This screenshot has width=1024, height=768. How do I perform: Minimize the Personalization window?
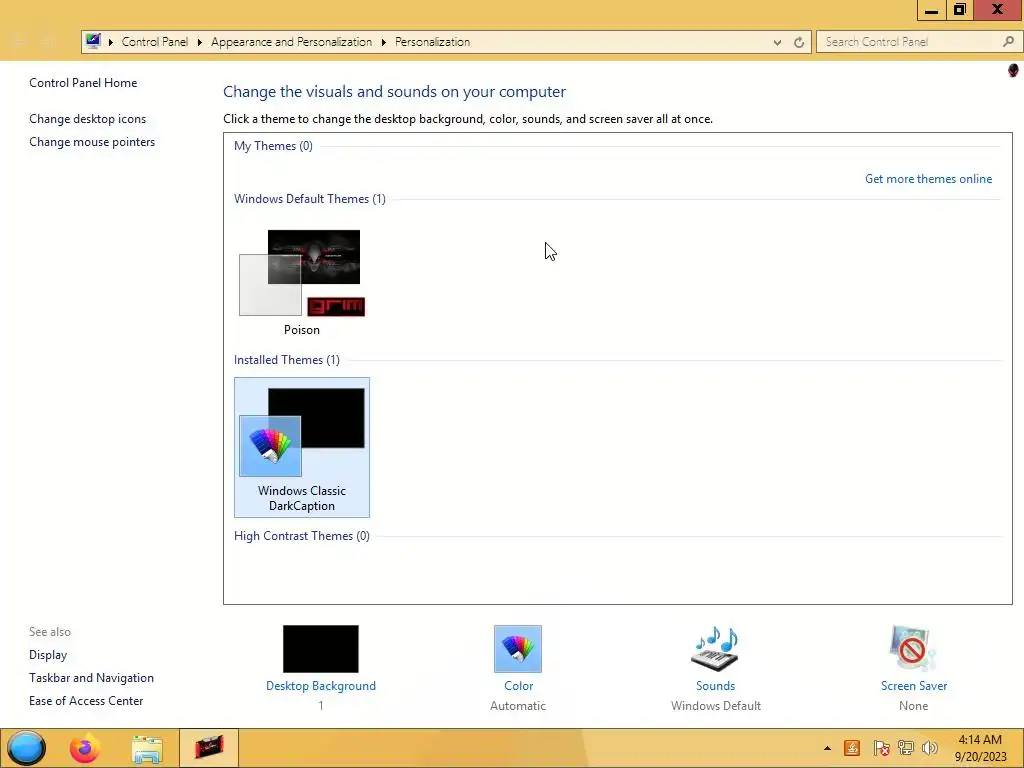click(932, 10)
